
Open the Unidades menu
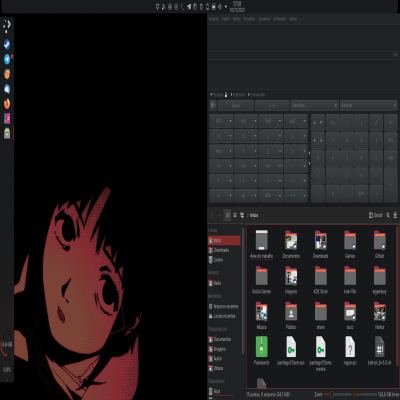click(279, 19)
